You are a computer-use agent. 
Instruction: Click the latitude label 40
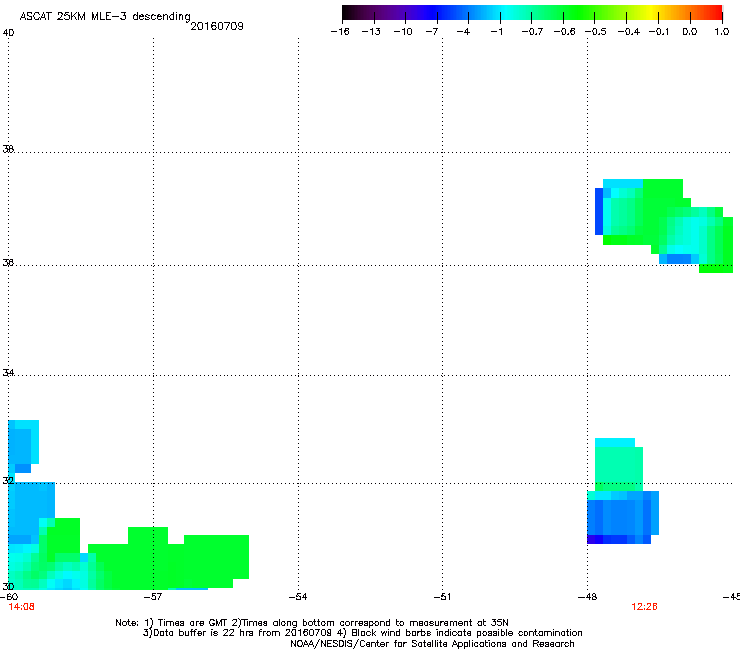[x=8, y=33]
